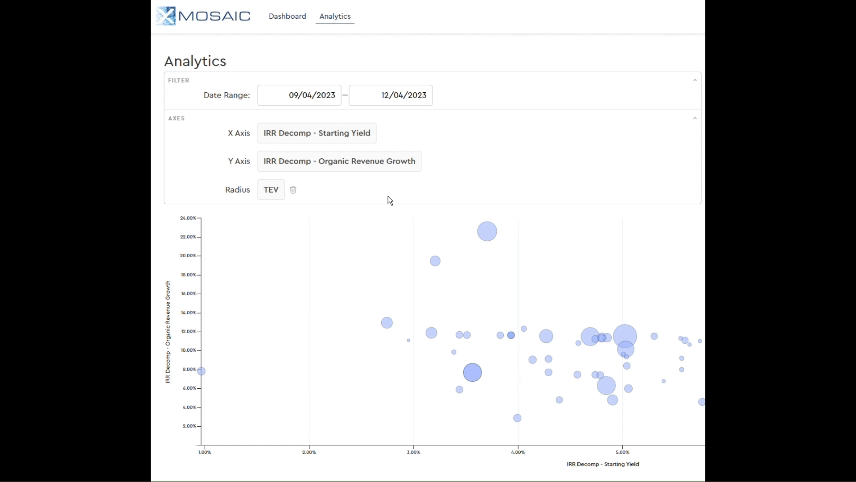The height and width of the screenshot is (482, 856).
Task: Click the Analytics page heading
Action: [195, 61]
